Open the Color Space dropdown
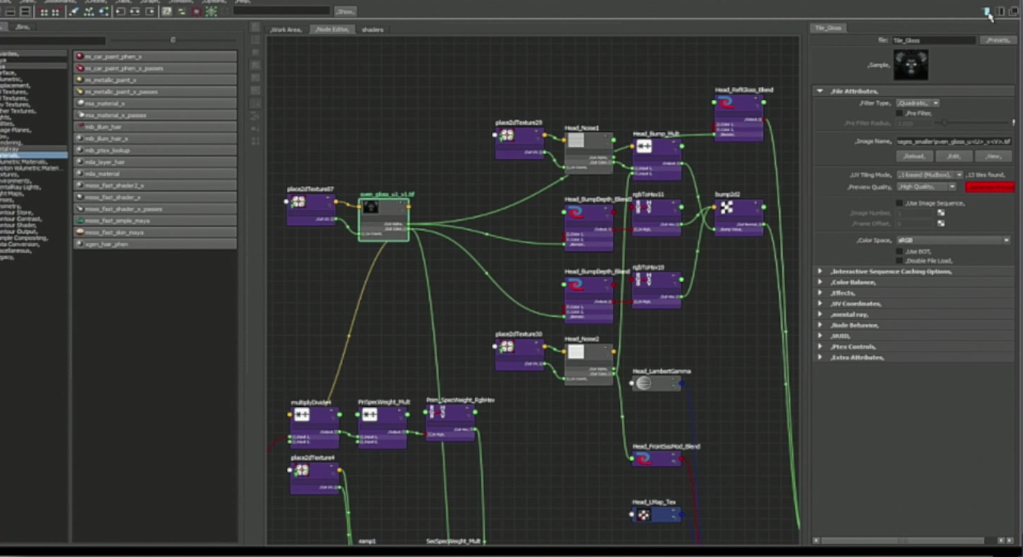 [x=953, y=240]
